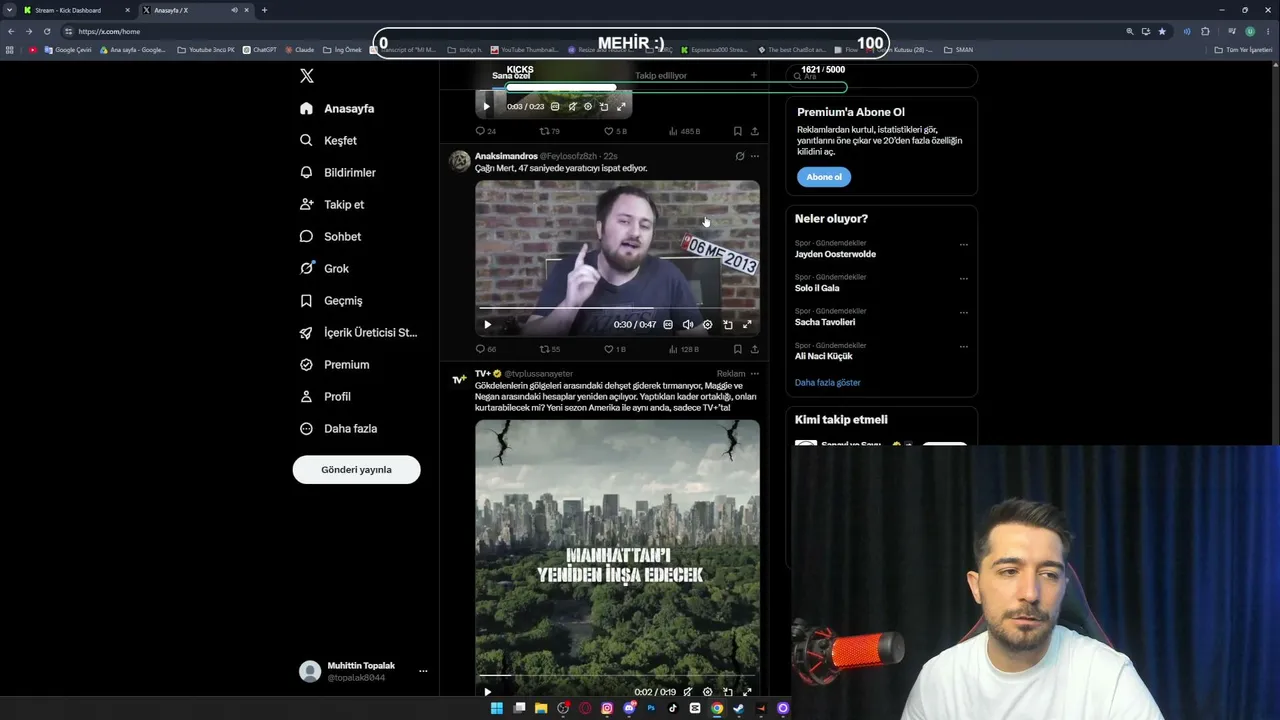The image size is (1280, 720).
Task: Repost the Anaksimandros post
Action: [550, 349]
